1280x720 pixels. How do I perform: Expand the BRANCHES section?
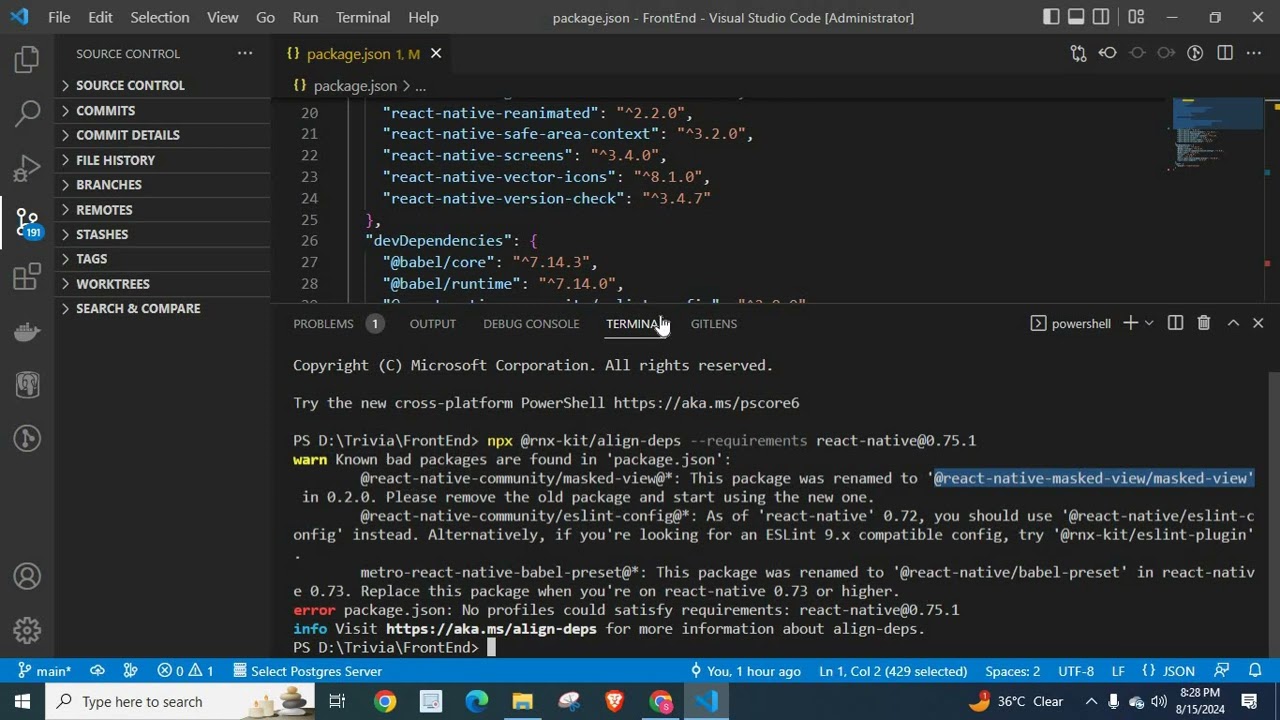(x=162, y=184)
